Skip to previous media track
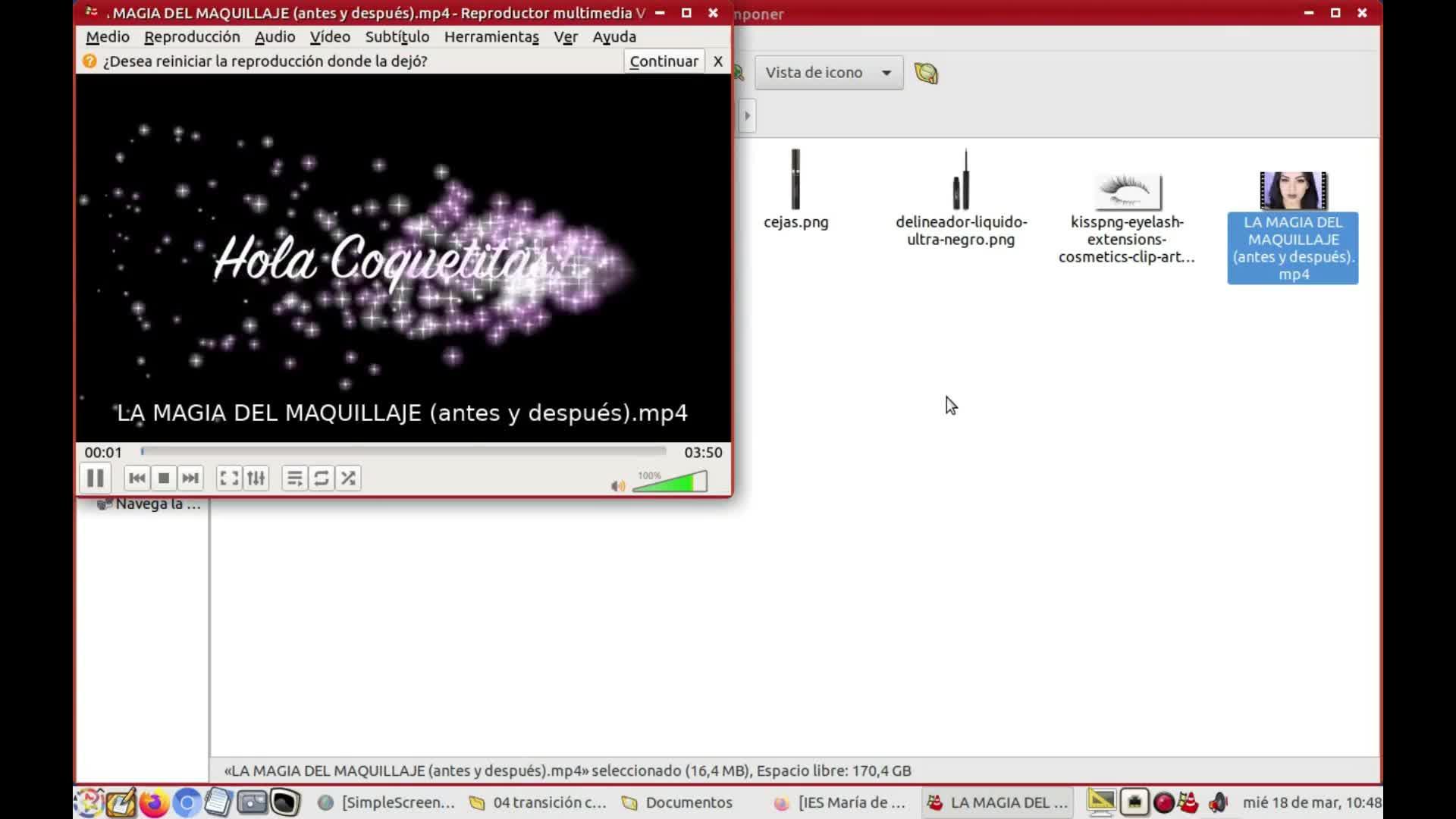Viewport: 1456px width, 819px height. pyautogui.click(x=136, y=479)
